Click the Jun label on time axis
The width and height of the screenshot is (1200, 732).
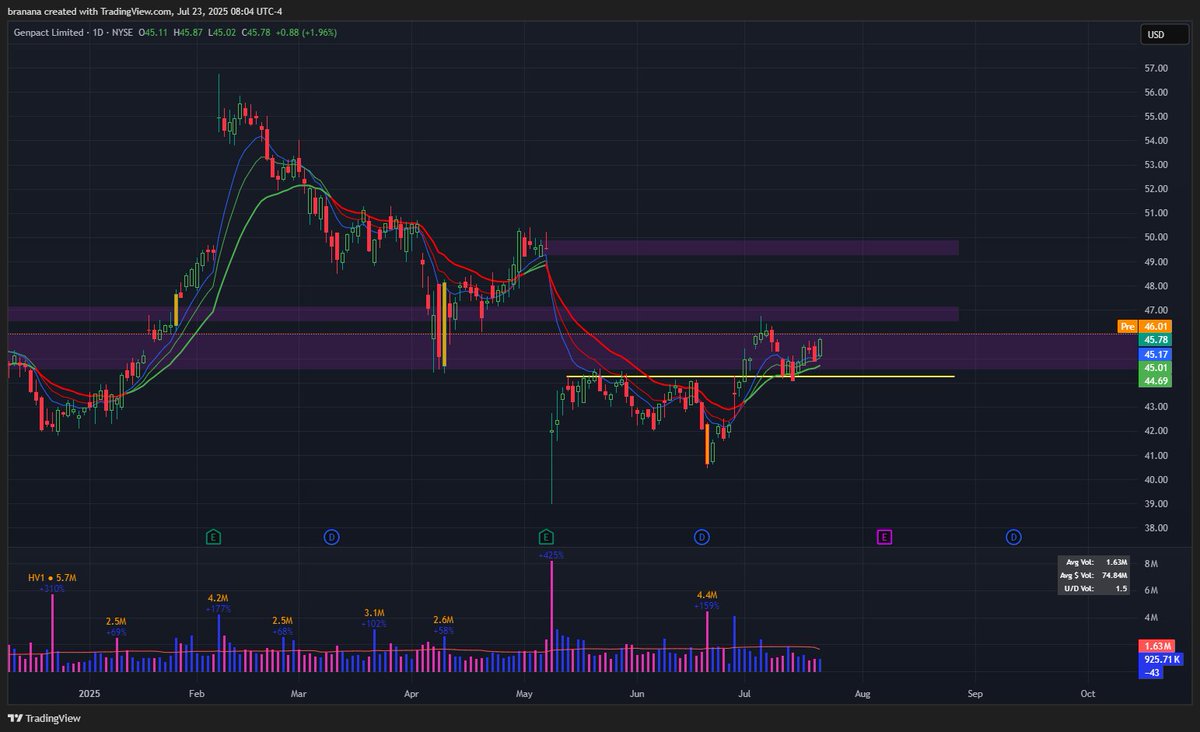point(636,693)
